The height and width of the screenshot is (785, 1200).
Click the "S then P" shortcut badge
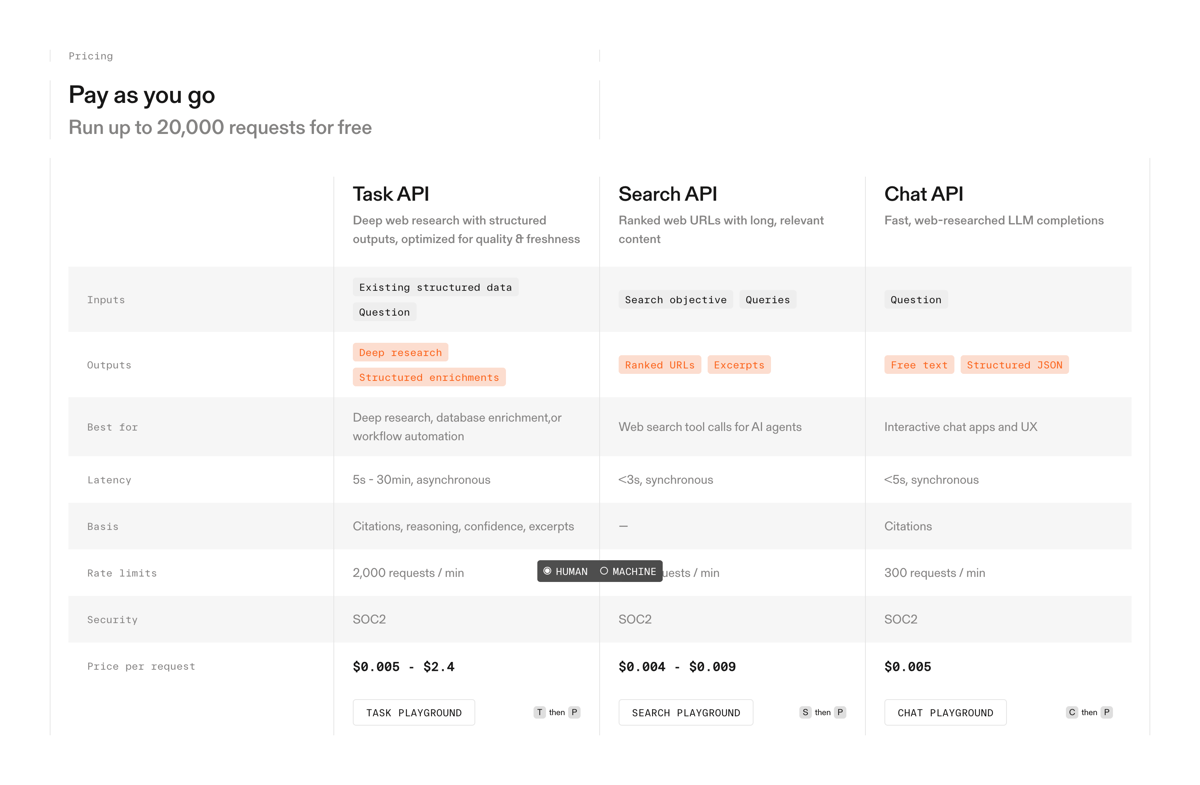[822, 711]
